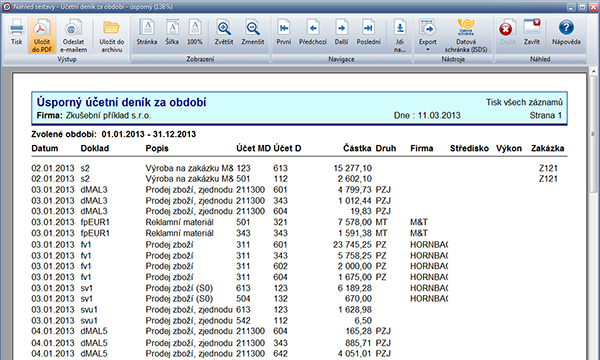Zoom in with Zvětšit
The width and height of the screenshot is (600, 360).
[224, 32]
